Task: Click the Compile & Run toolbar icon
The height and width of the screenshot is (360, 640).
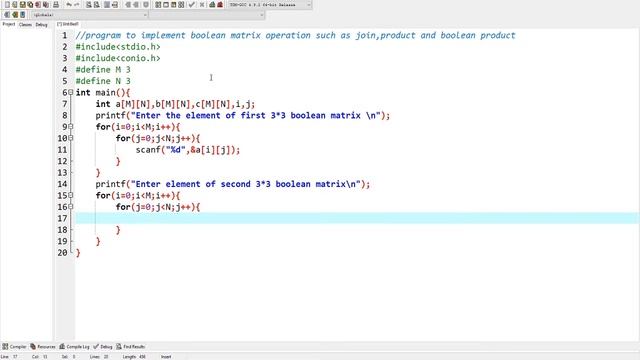Action: (173, 4)
